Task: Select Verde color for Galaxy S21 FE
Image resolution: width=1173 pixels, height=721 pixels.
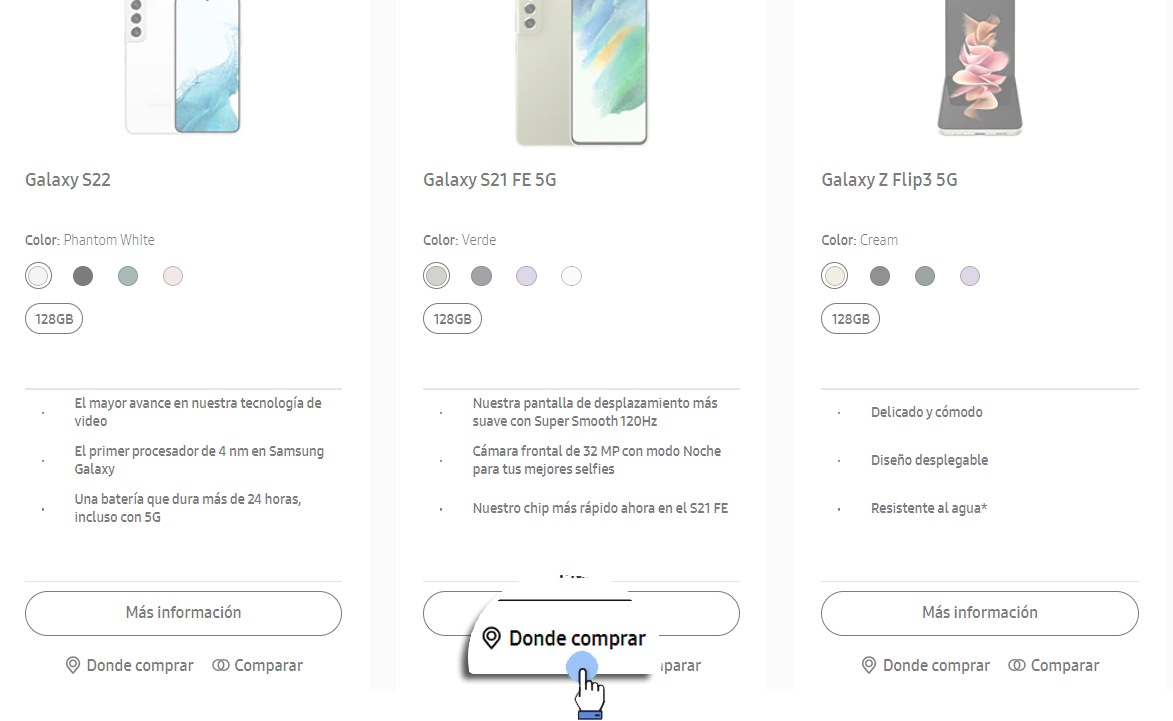Action: click(436, 276)
